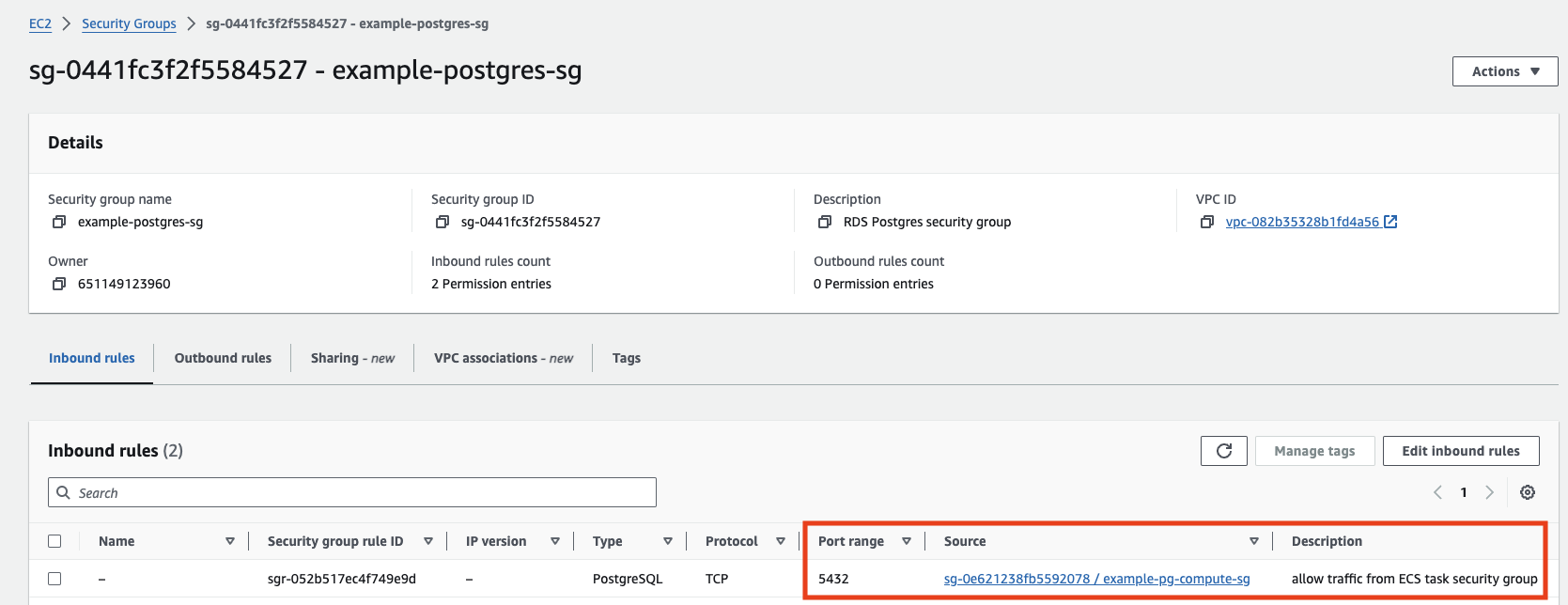Go to next page of inbound rules
This screenshot has width=1568, height=605.
(x=1489, y=492)
